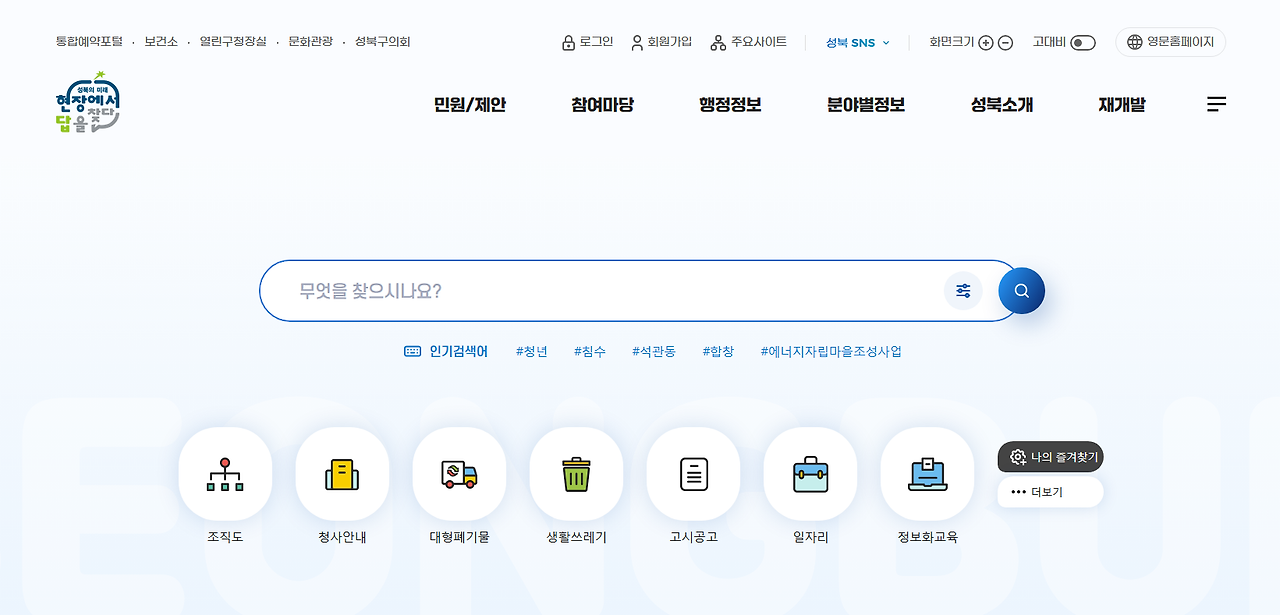The image size is (1280, 615).
Task: Click the magnifier icon to search
Action: coord(1021,290)
